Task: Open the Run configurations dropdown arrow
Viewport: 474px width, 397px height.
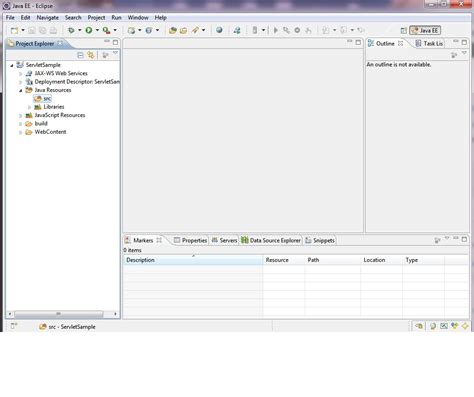Action: tap(97, 30)
